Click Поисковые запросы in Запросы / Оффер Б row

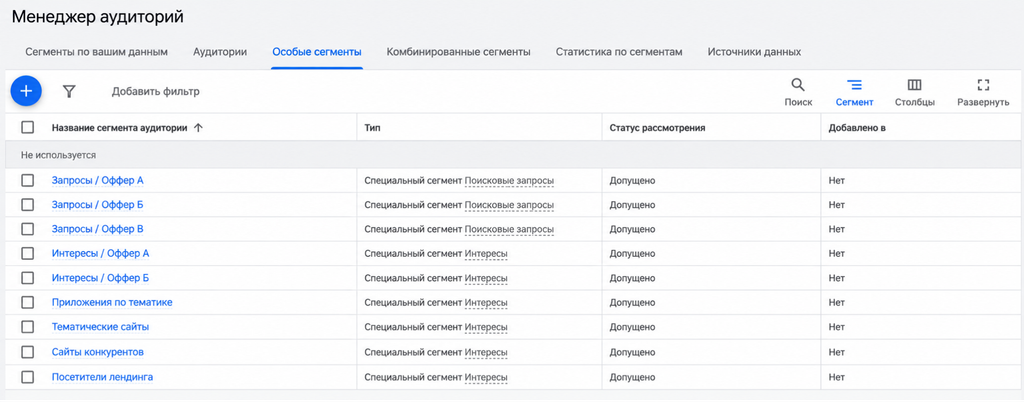click(509, 204)
